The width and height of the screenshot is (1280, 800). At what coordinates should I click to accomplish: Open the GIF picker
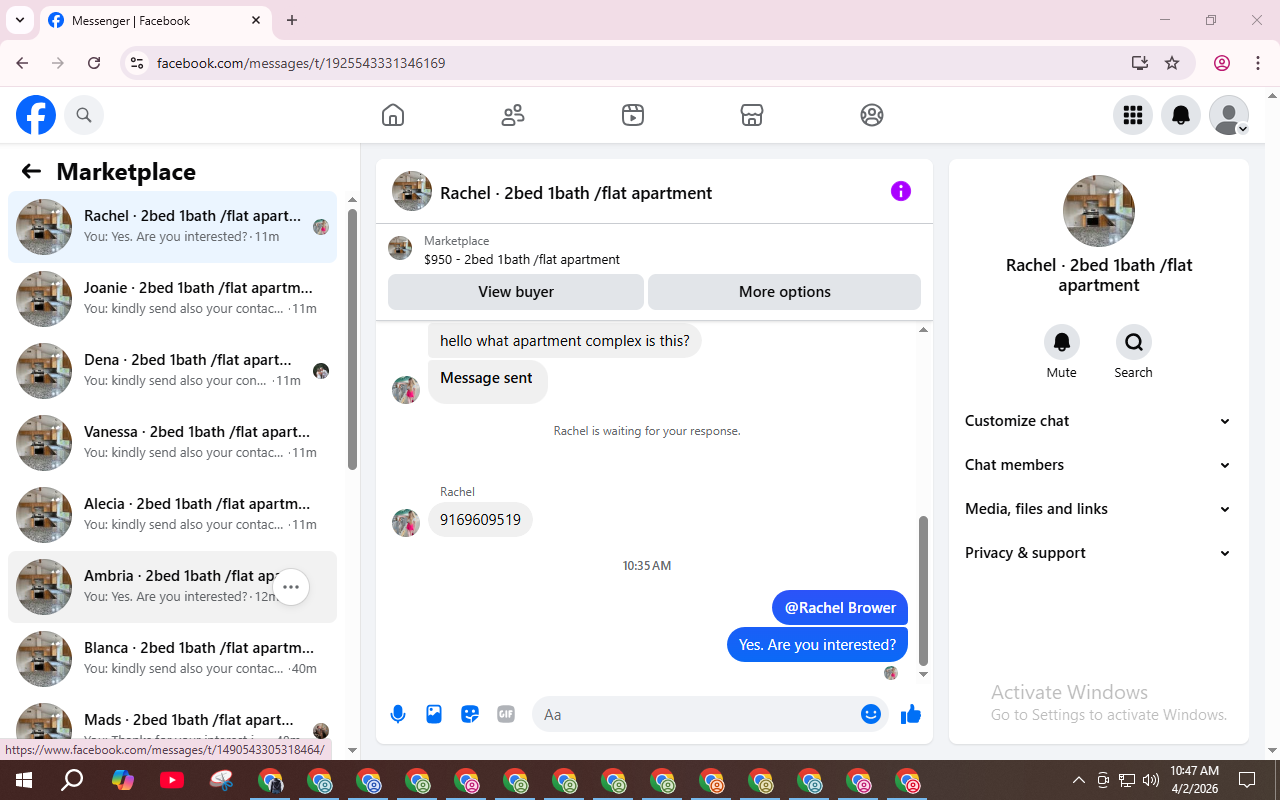(506, 714)
